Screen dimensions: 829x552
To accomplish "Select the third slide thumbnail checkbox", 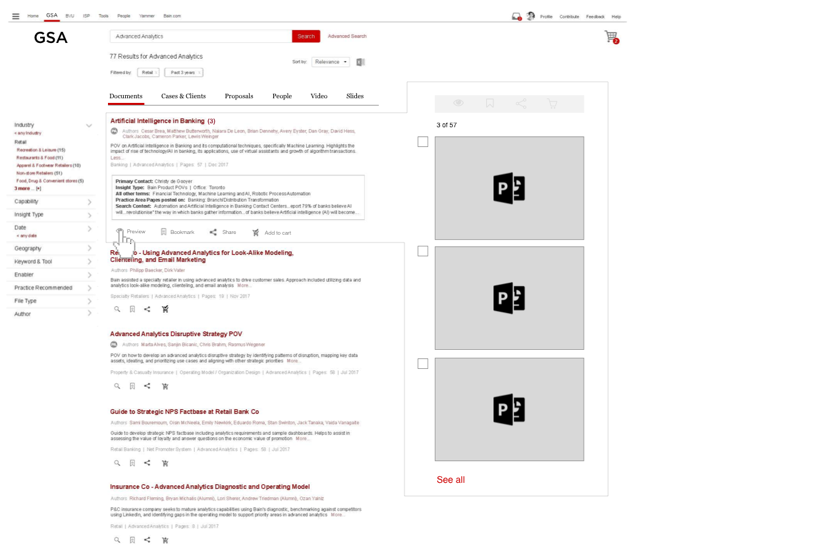I will tap(423, 364).
